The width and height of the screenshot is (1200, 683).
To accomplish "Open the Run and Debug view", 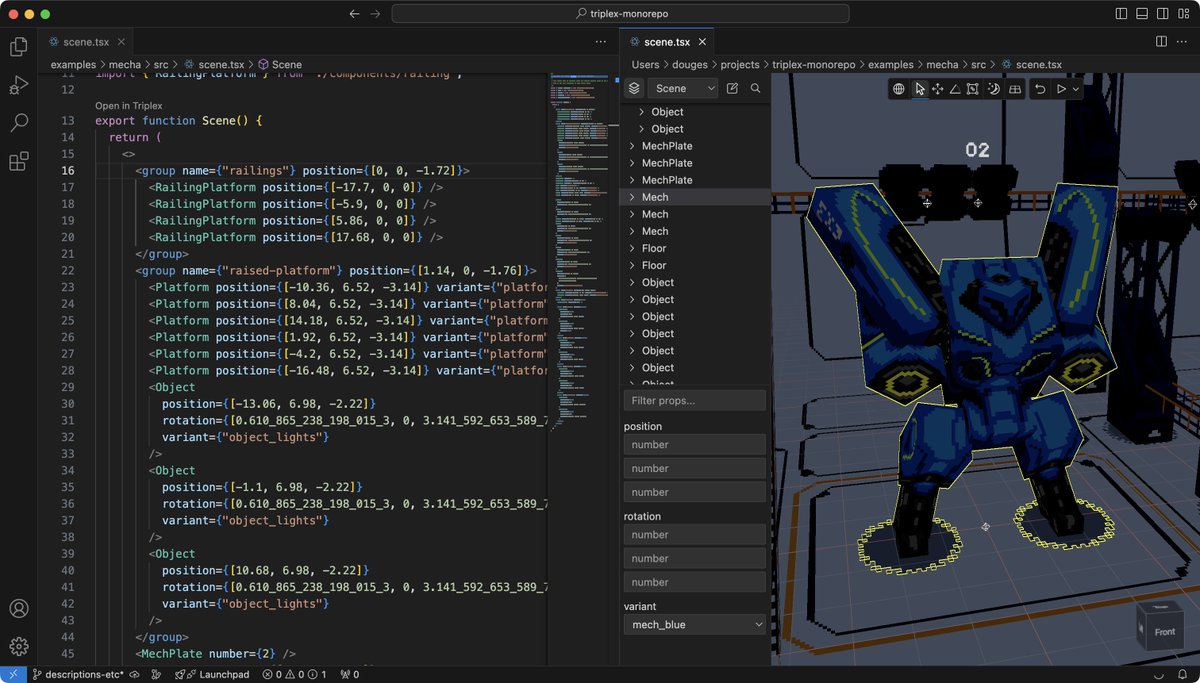I will point(18,85).
